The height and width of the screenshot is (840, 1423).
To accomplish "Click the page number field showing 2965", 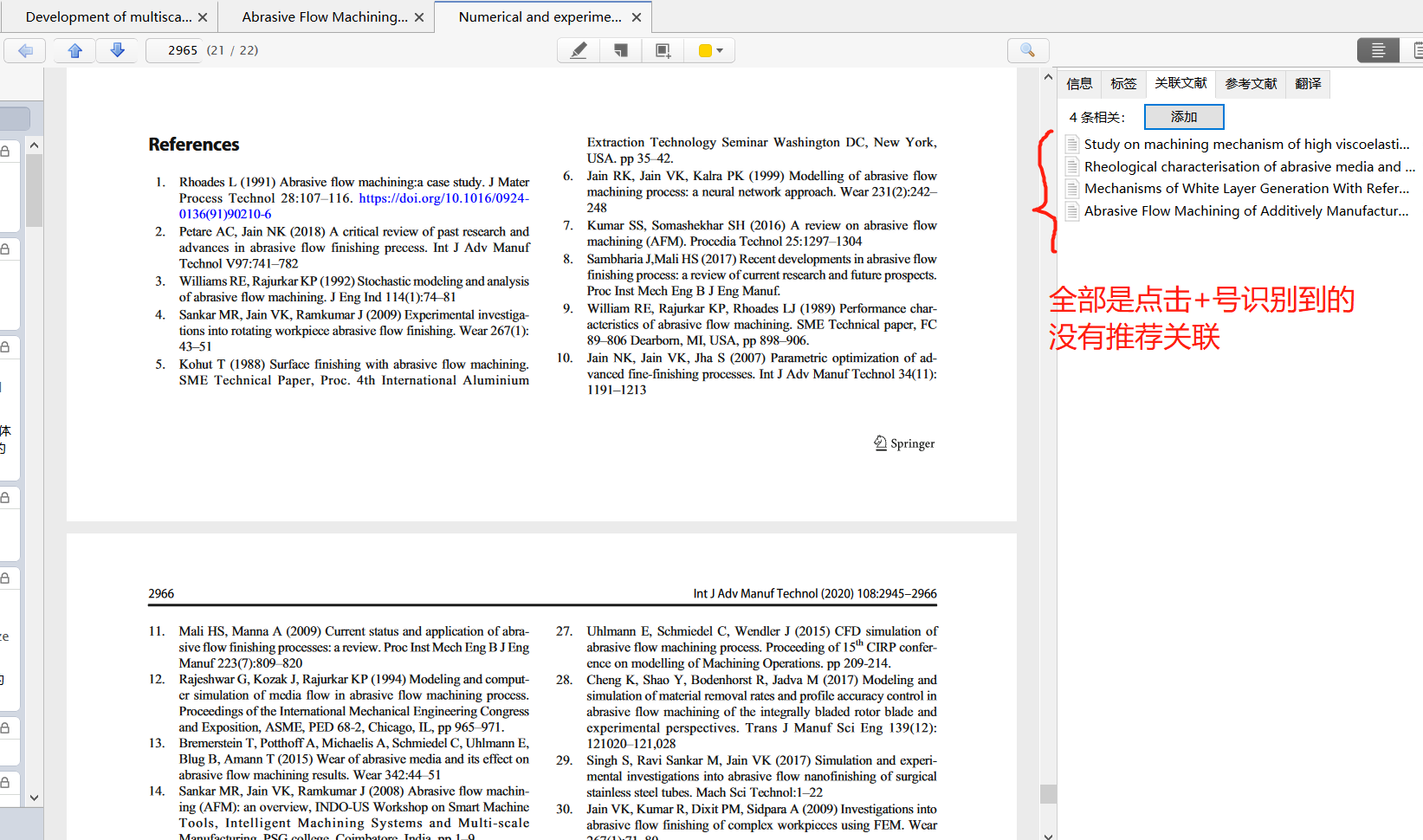I will tap(175, 50).
